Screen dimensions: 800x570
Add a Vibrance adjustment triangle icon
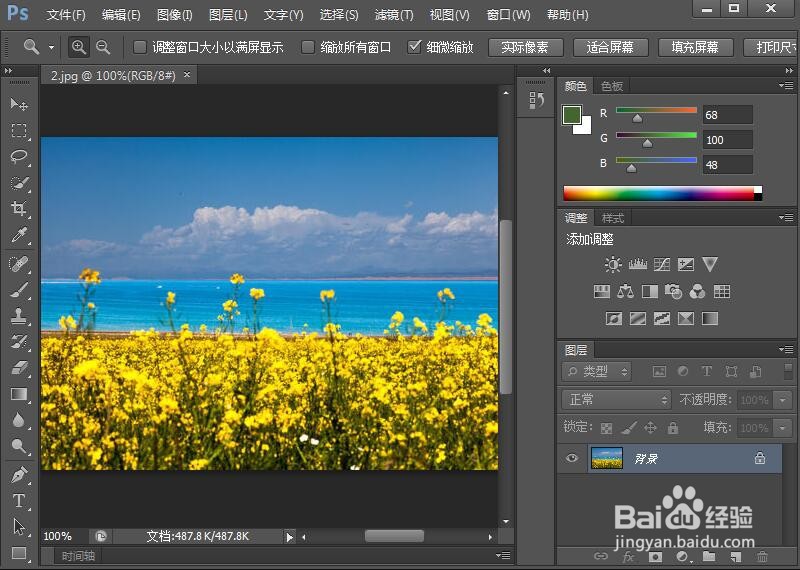pyautogui.click(x=710, y=264)
